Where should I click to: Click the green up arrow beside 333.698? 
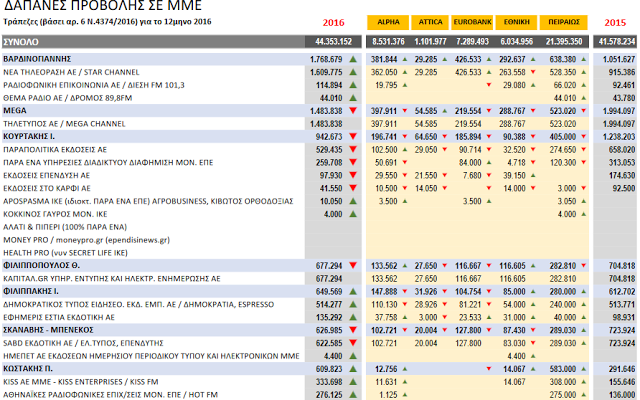tap(353, 382)
